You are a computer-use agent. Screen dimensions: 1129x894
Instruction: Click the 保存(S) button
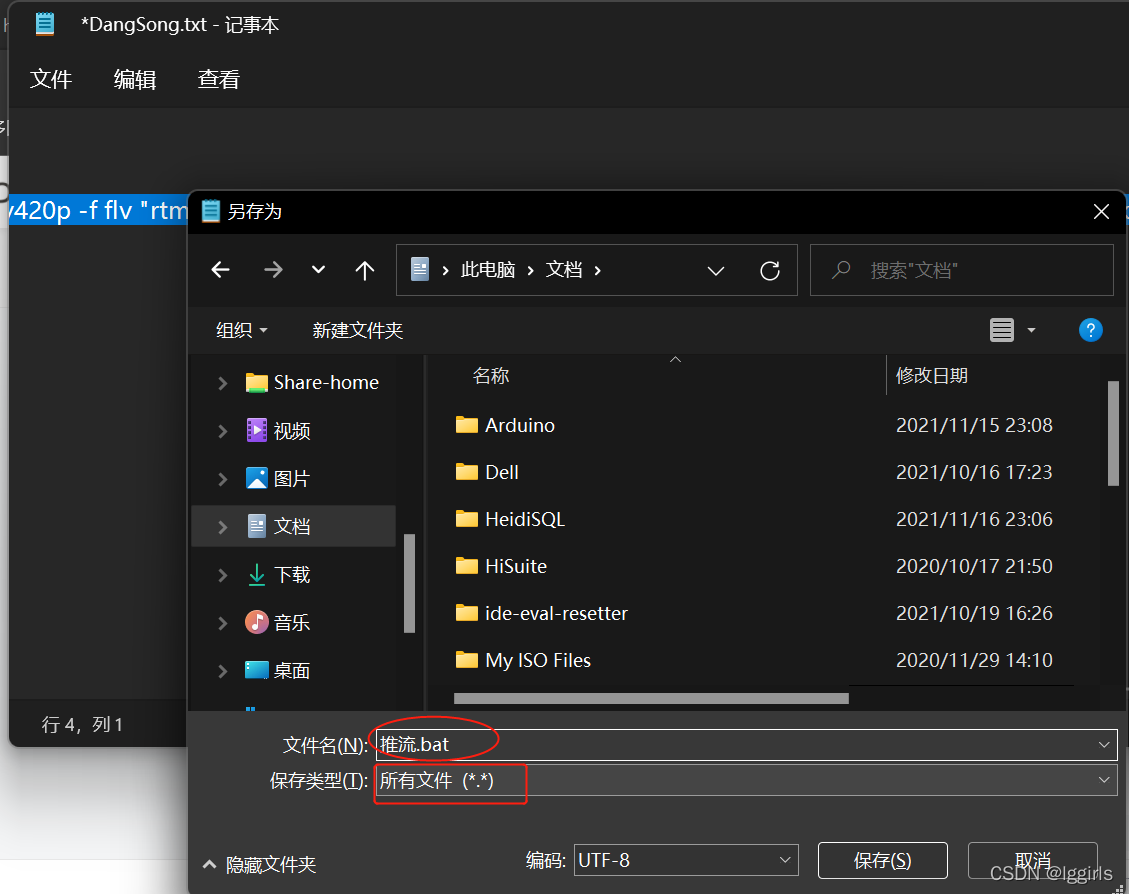882,860
